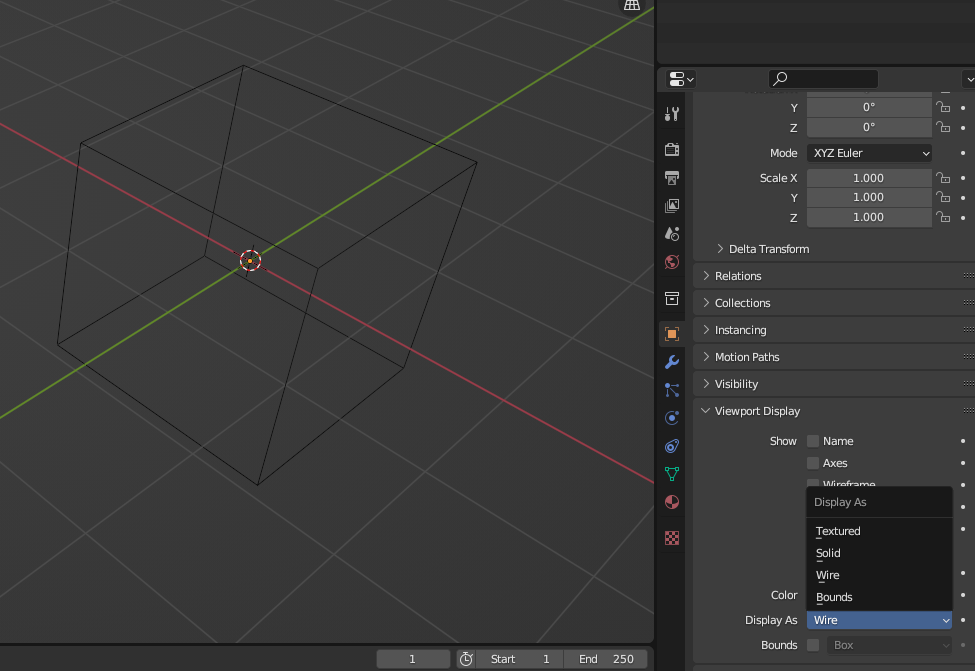Toggle lock on Scale Y
Viewport: 975px width, 671px height.
(x=943, y=198)
